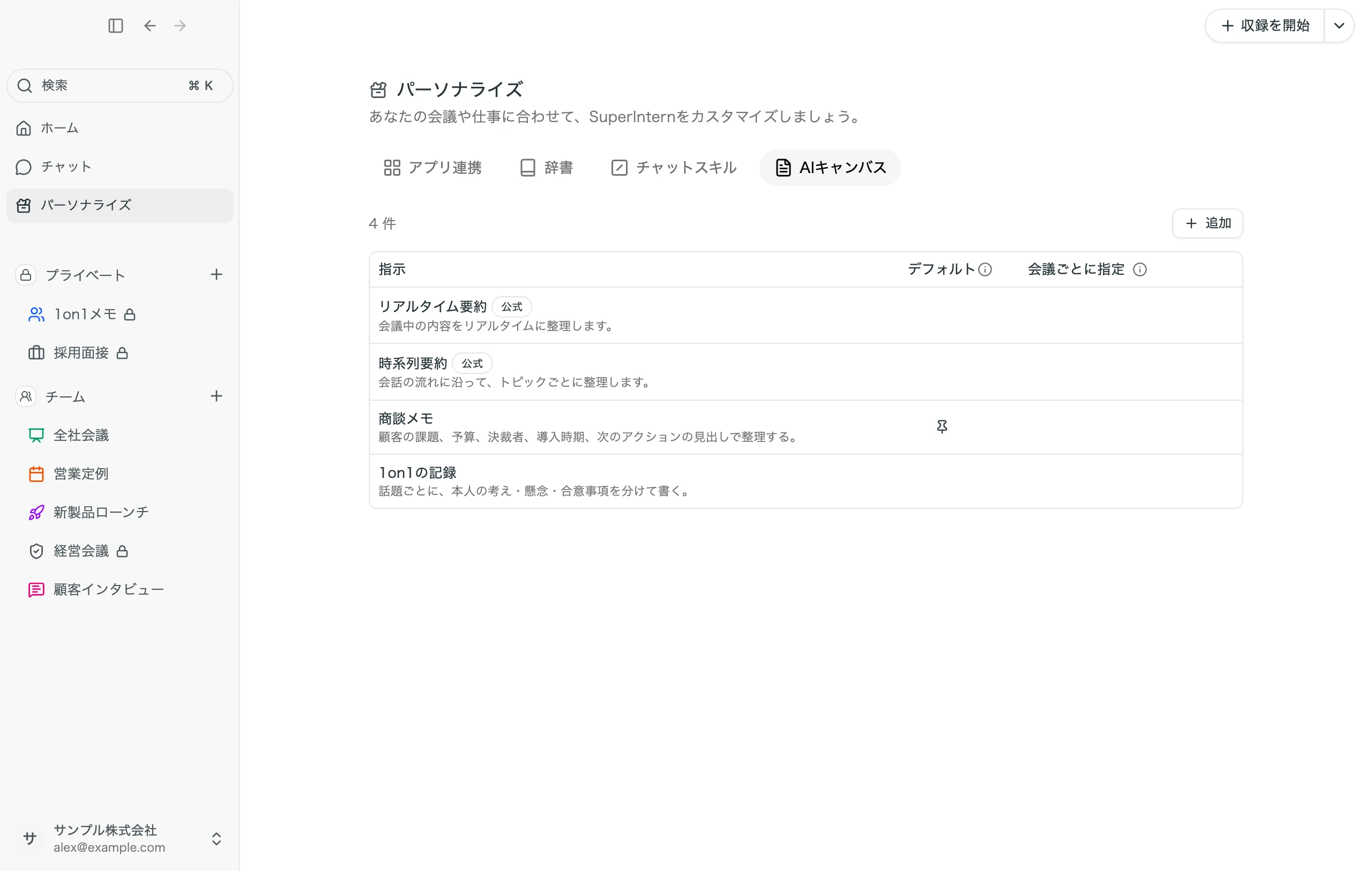
Task: Click the 公式 badge on 時系列要約
Action: [x=472, y=363]
